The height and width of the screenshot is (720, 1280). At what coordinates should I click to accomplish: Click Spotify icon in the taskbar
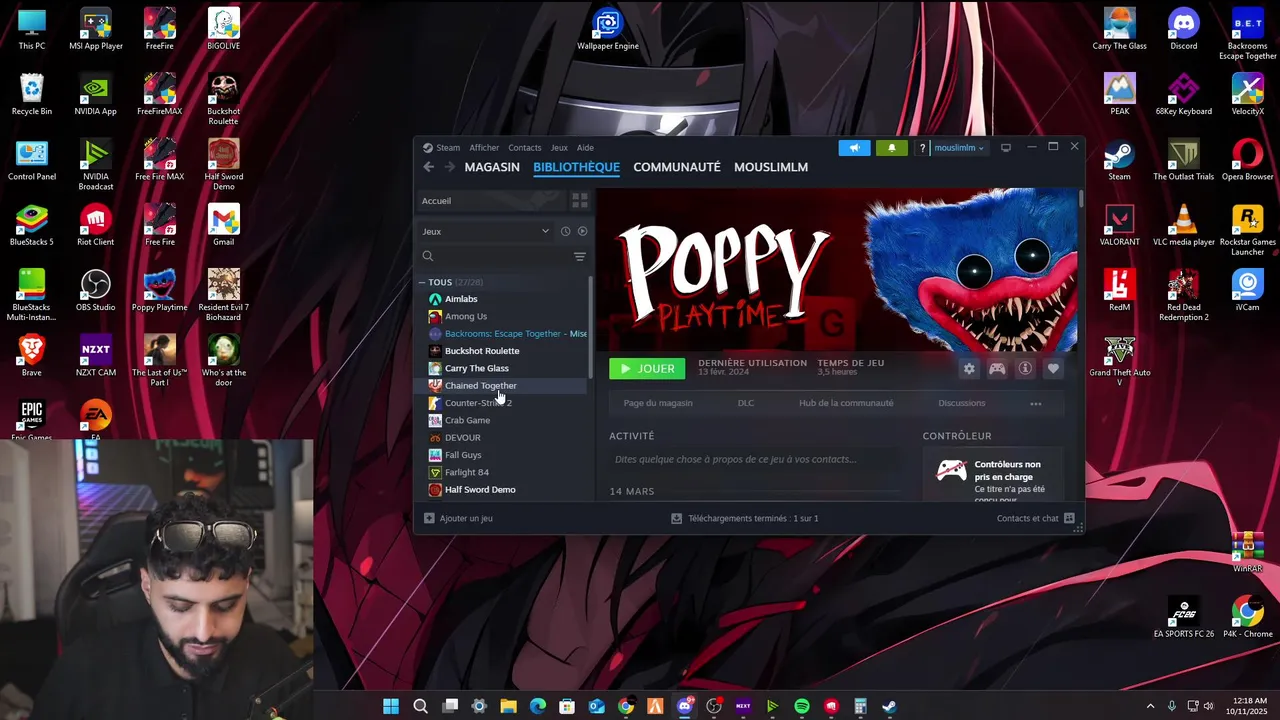tap(802, 706)
